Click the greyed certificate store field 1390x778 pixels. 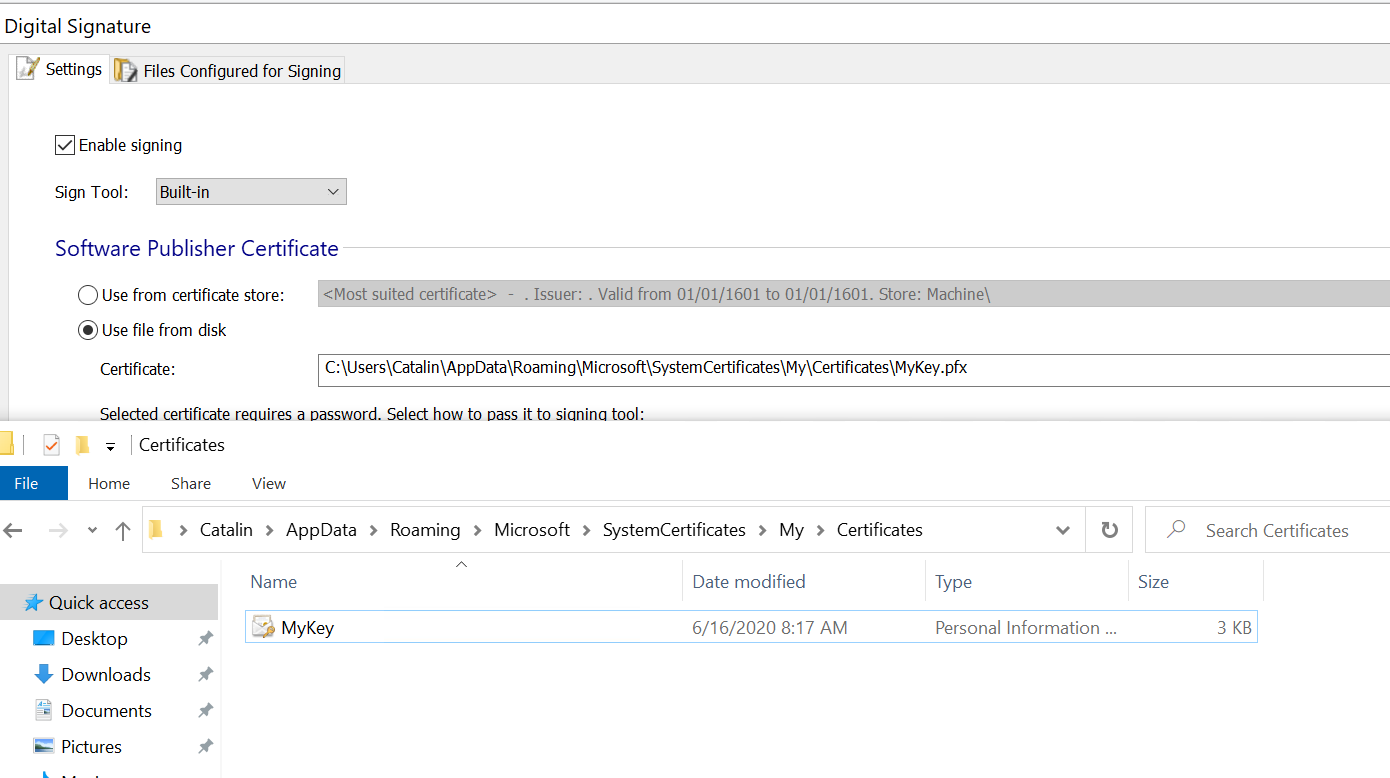pyautogui.click(x=854, y=294)
